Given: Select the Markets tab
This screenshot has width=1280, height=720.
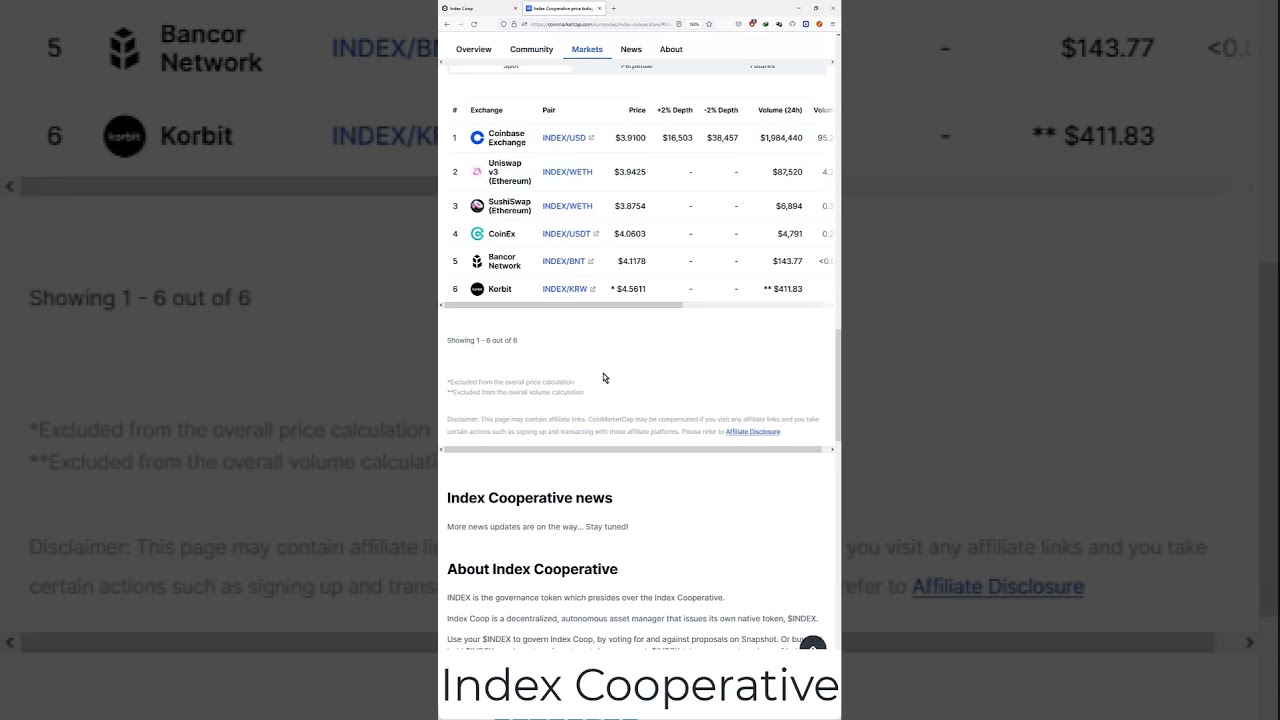Looking at the screenshot, I should coord(587,49).
